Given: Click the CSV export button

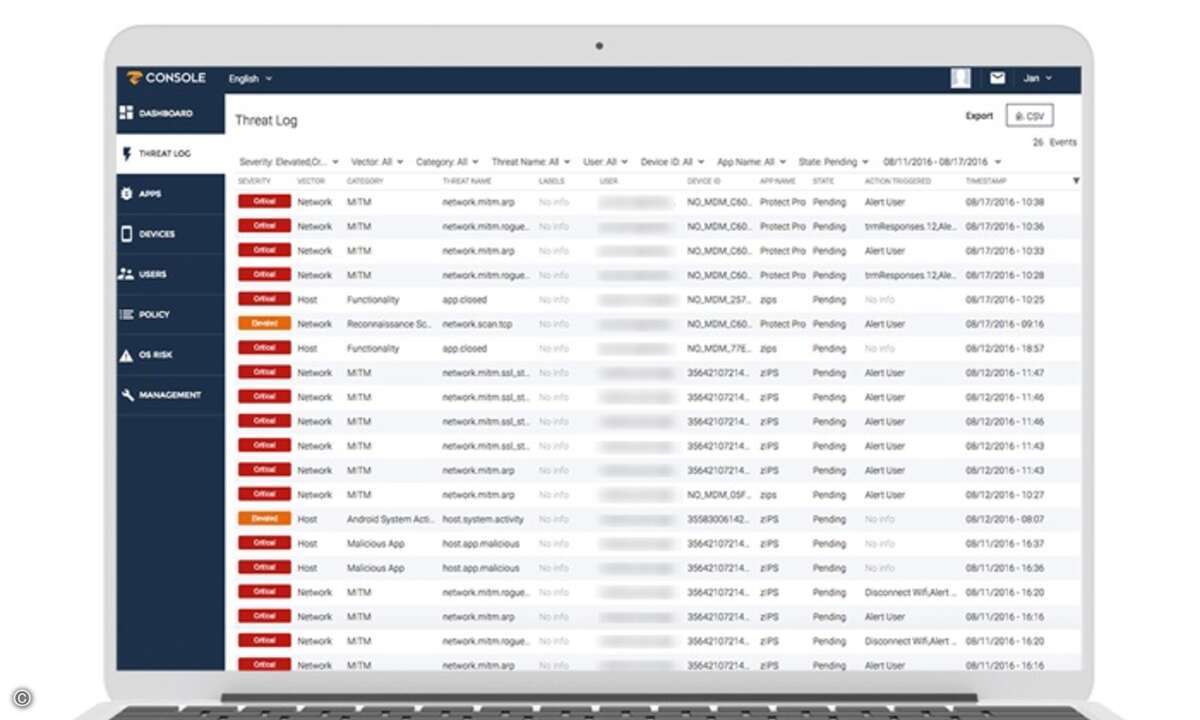Looking at the screenshot, I should pos(1029,116).
